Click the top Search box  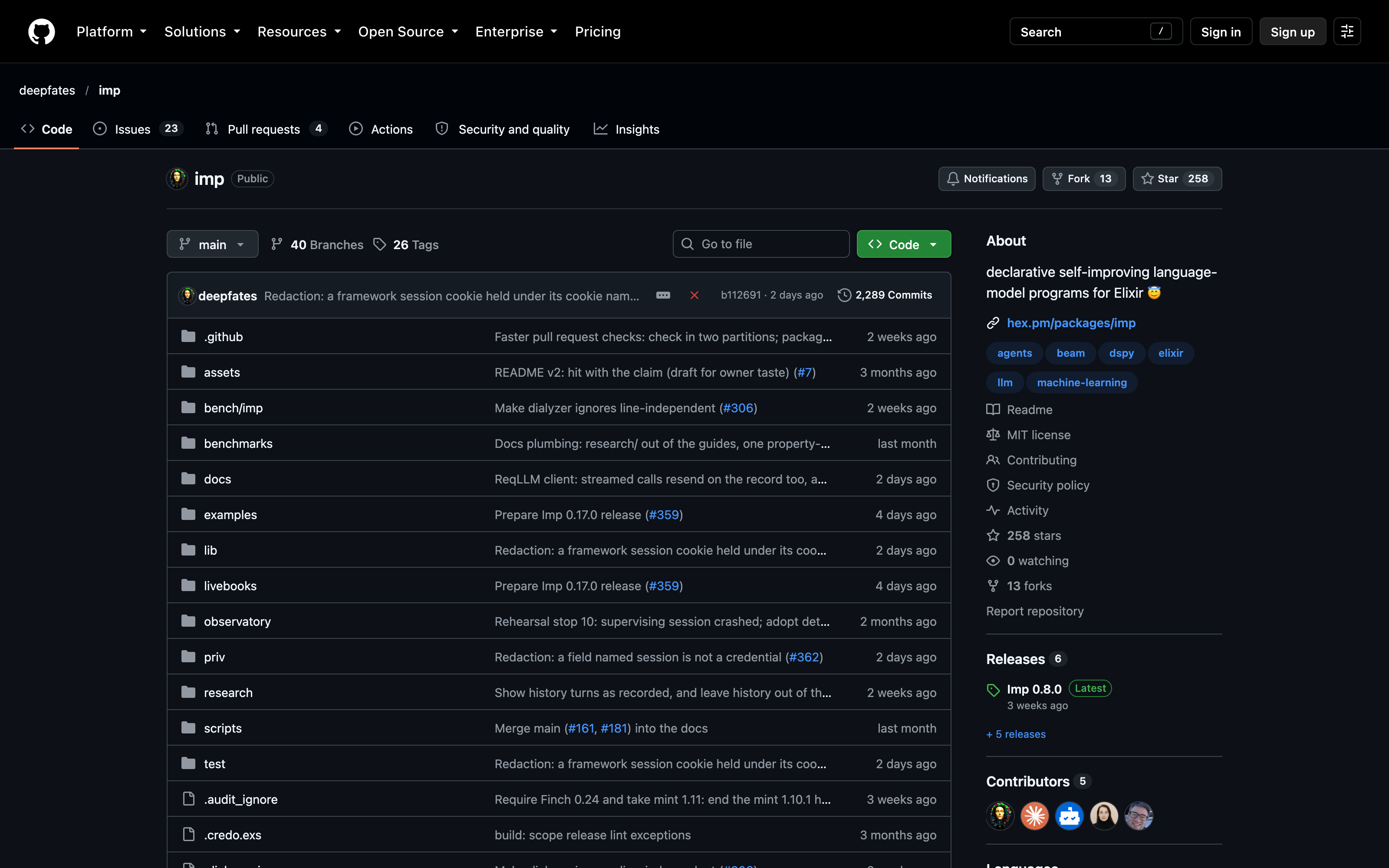pos(1095,32)
